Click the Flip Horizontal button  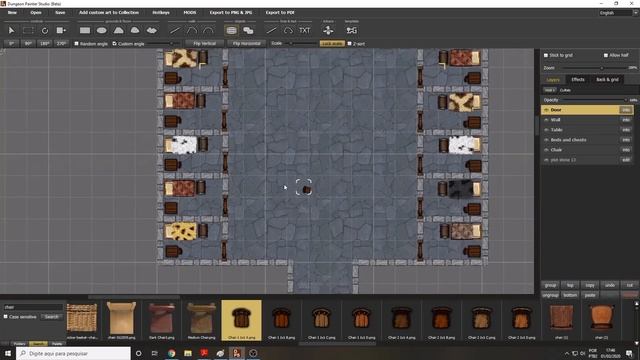click(247, 43)
